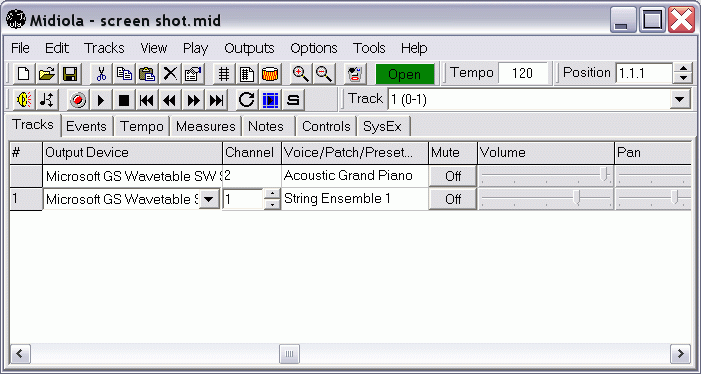Increase the Position value with up arrow
This screenshot has height=374, width=701.
coord(683,68)
